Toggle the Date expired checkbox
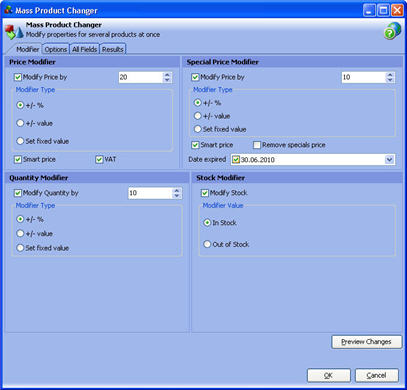407x390 pixels. [x=236, y=160]
